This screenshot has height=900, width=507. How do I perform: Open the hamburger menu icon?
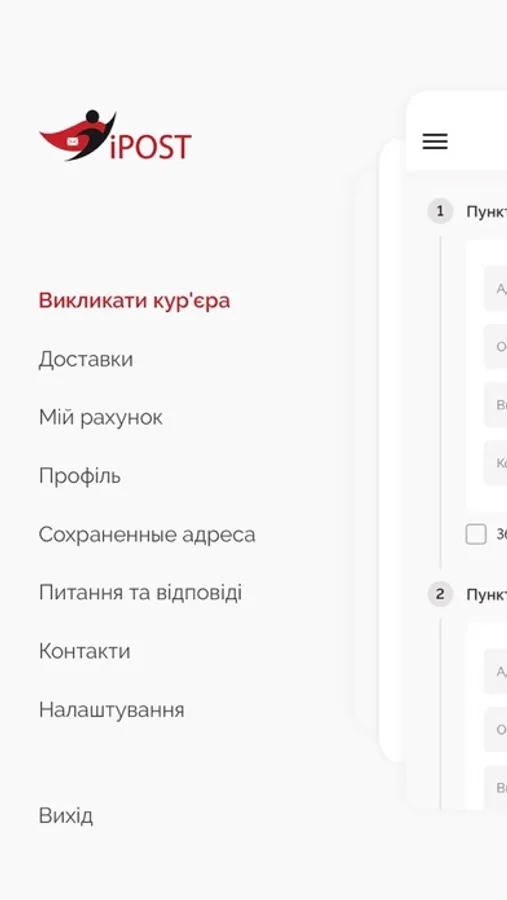[x=435, y=141]
